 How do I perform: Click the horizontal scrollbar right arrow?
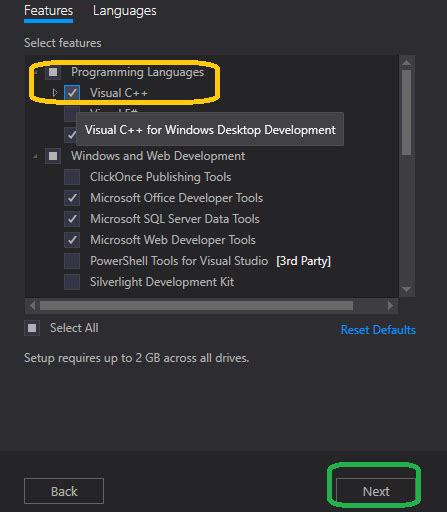point(390,306)
